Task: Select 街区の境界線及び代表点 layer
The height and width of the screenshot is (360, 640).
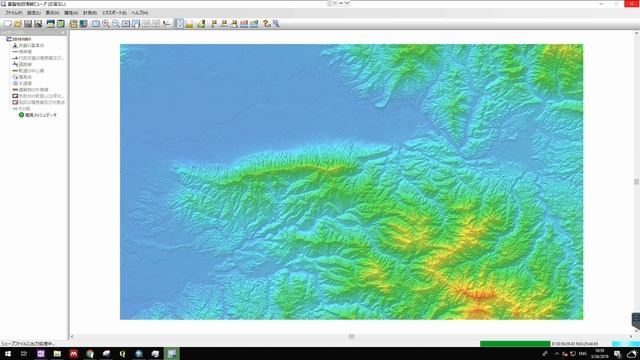Action: pos(42,102)
